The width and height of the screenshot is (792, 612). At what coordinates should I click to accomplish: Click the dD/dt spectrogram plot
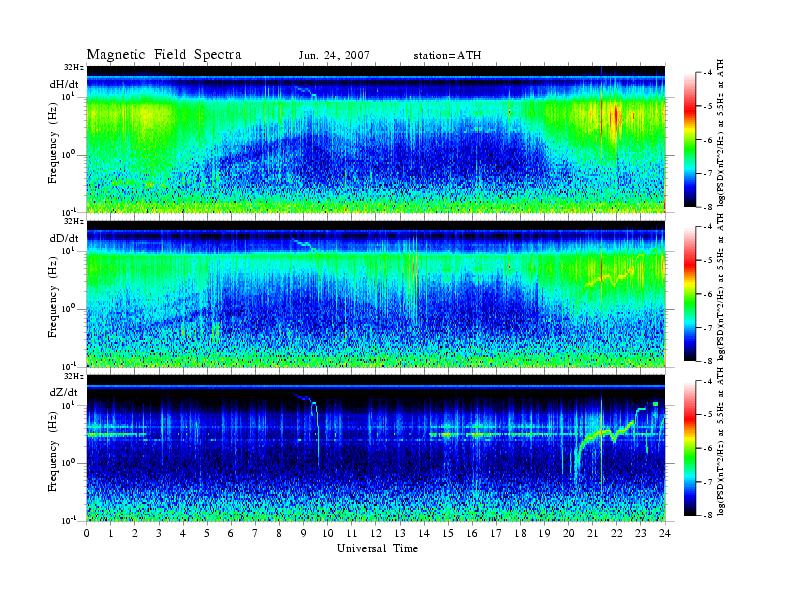(x=376, y=293)
